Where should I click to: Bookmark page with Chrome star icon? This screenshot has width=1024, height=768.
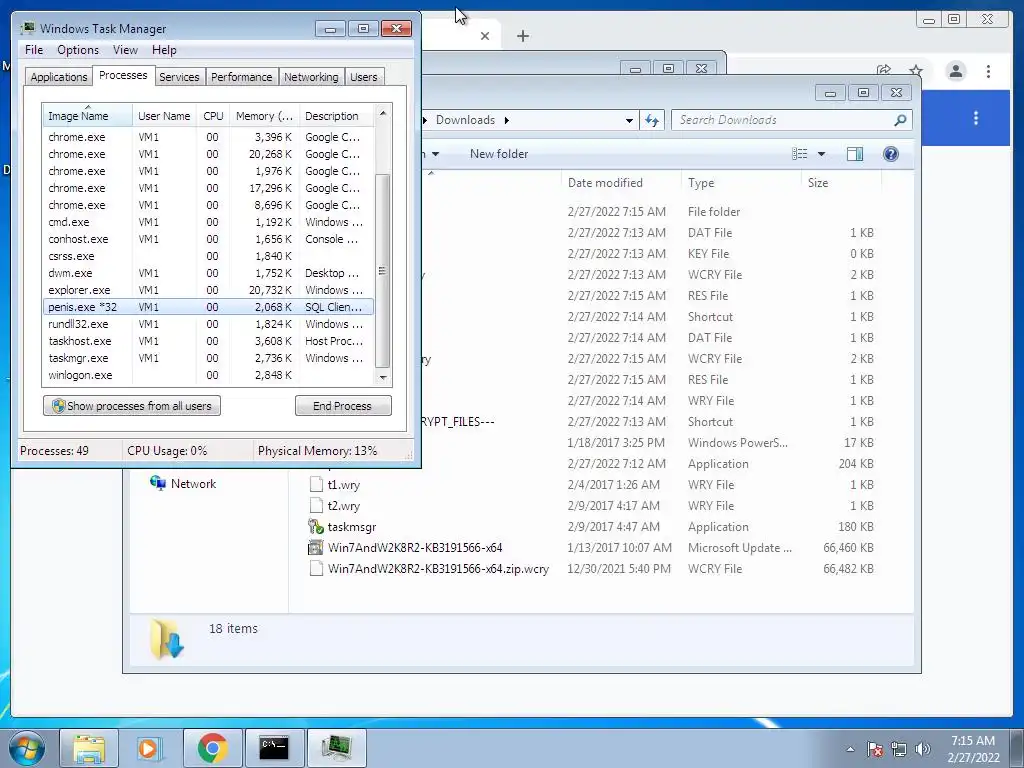tap(916, 71)
